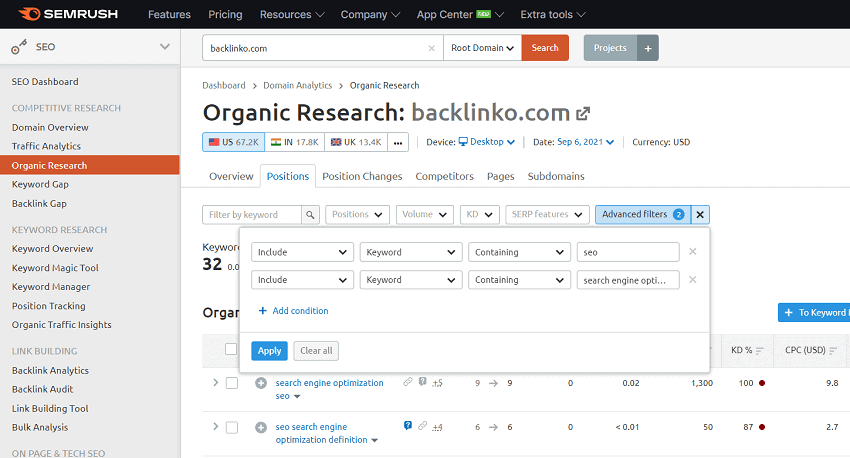The width and height of the screenshot is (850, 458).
Task: Sort by KD % column icon
Action: pos(759,351)
